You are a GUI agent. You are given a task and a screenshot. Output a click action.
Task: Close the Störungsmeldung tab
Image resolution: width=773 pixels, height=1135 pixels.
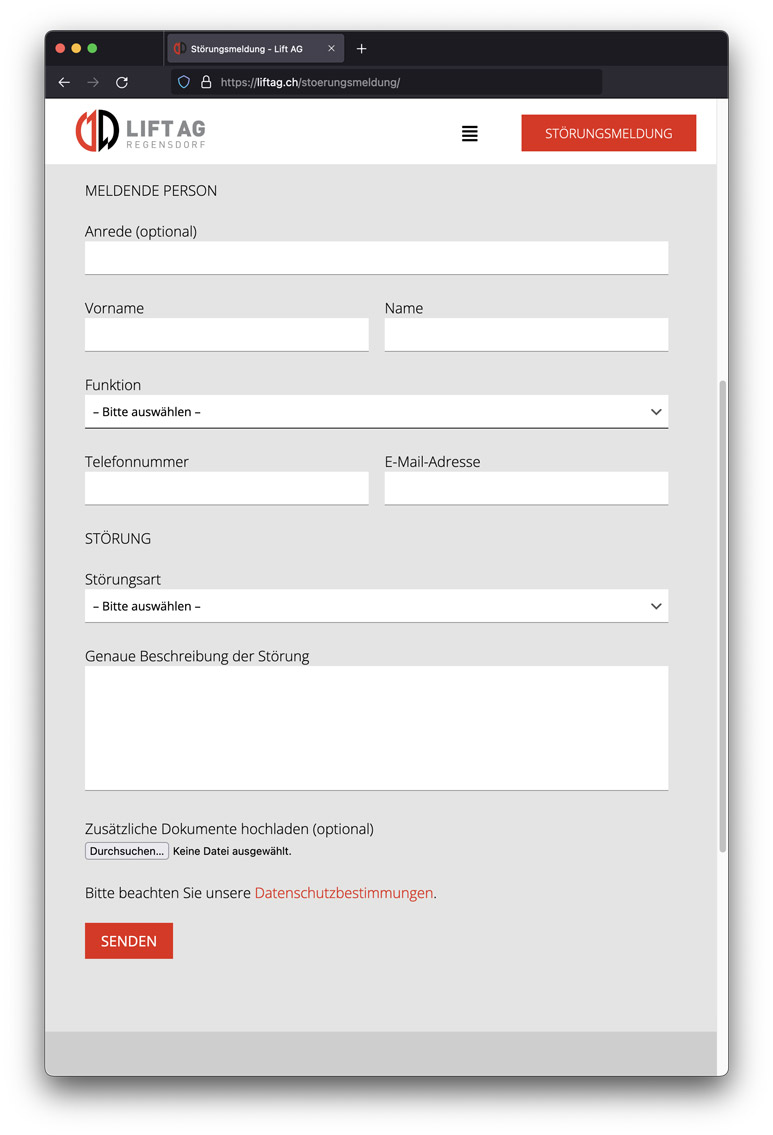point(331,48)
